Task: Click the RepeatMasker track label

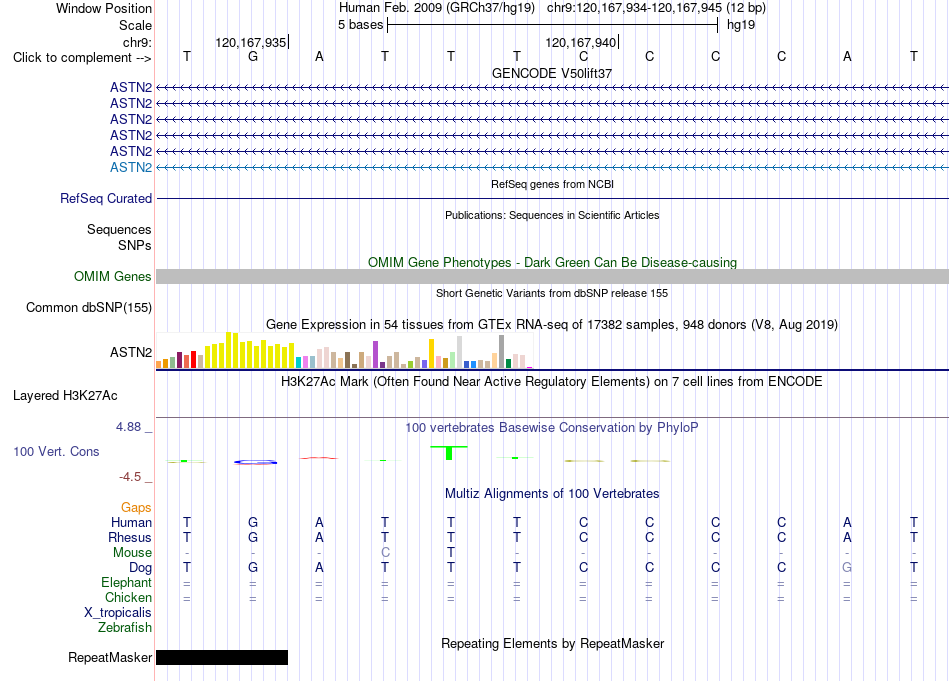Action: point(110,658)
